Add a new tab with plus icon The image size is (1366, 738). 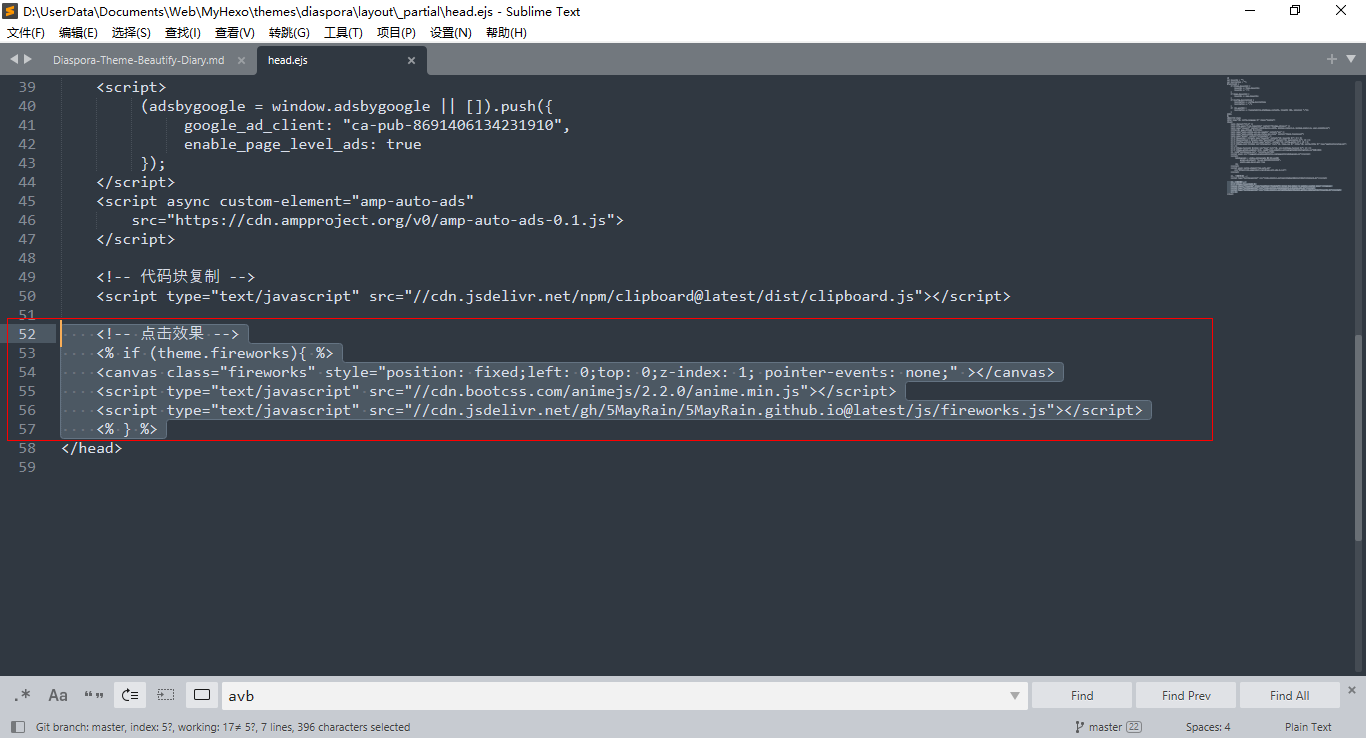(x=1331, y=59)
